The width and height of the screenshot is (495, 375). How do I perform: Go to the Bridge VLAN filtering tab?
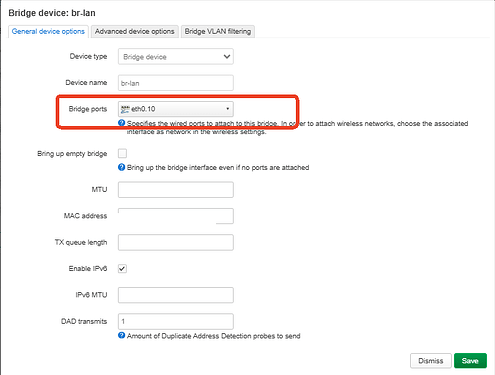(x=218, y=32)
